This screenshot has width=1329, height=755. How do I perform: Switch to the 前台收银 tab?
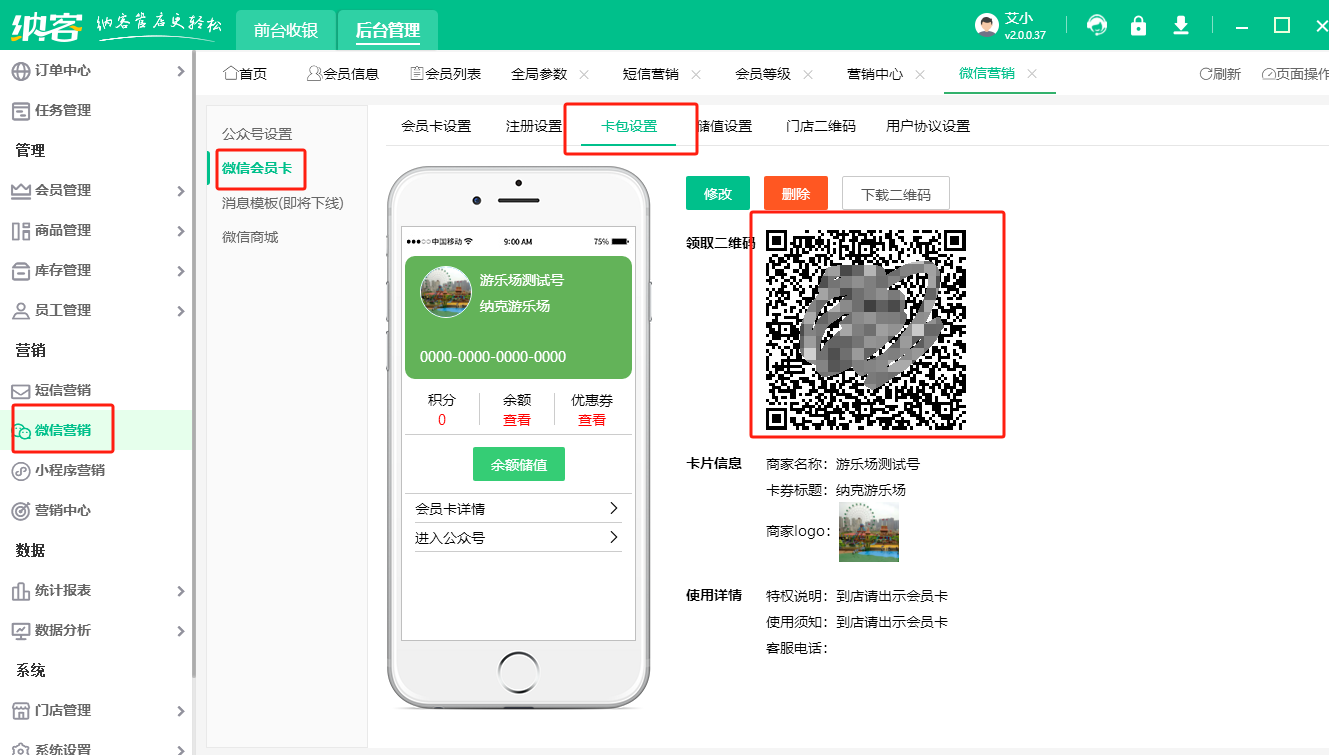click(285, 30)
